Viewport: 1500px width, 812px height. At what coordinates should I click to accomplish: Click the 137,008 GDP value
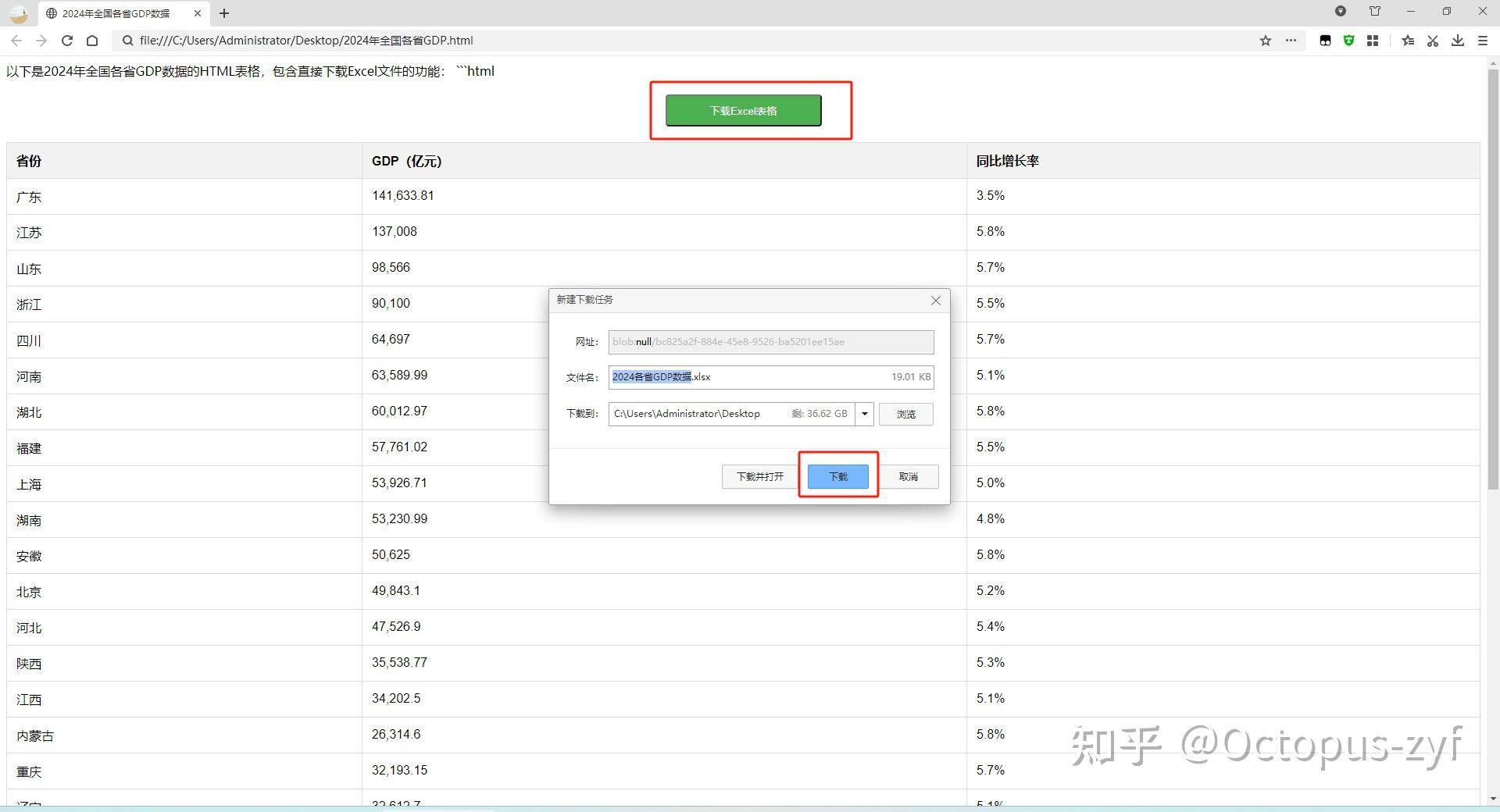[395, 232]
